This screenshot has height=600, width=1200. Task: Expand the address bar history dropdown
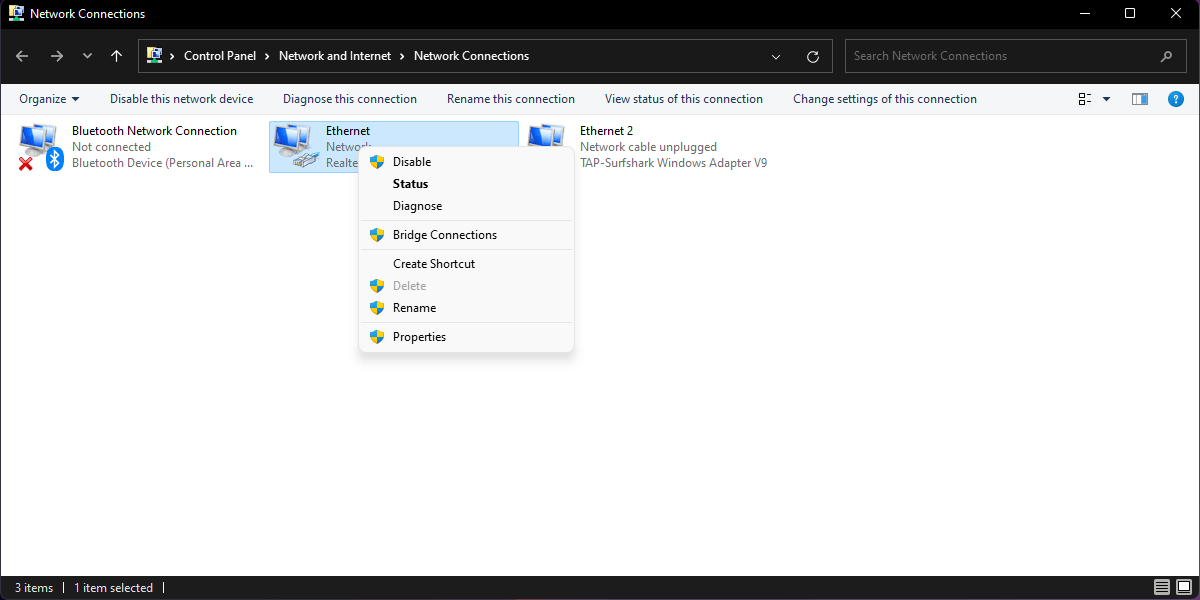pyautogui.click(x=777, y=56)
